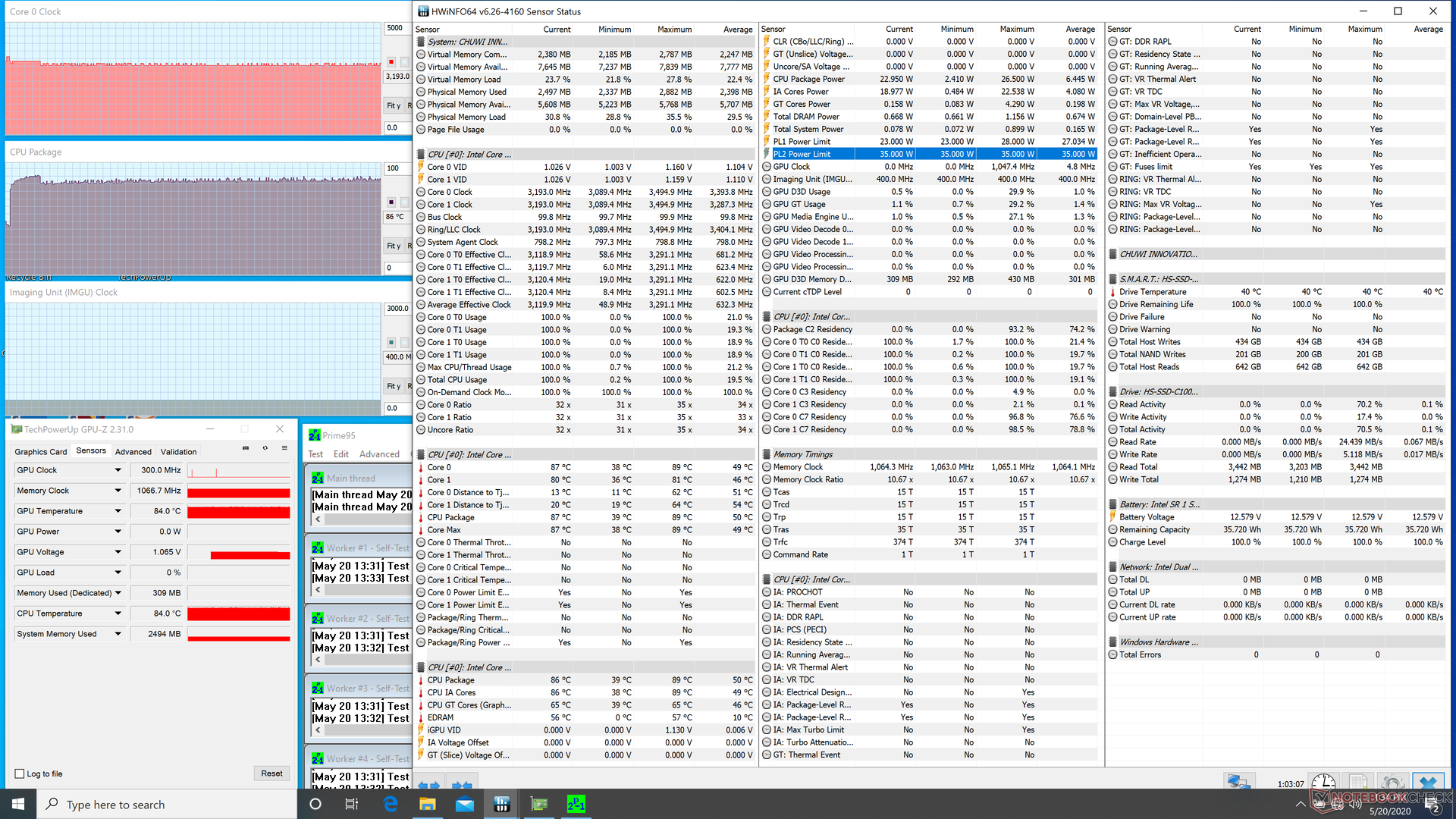Switch to GPU-Z Graphics Card tab

[x=41, y=451]
